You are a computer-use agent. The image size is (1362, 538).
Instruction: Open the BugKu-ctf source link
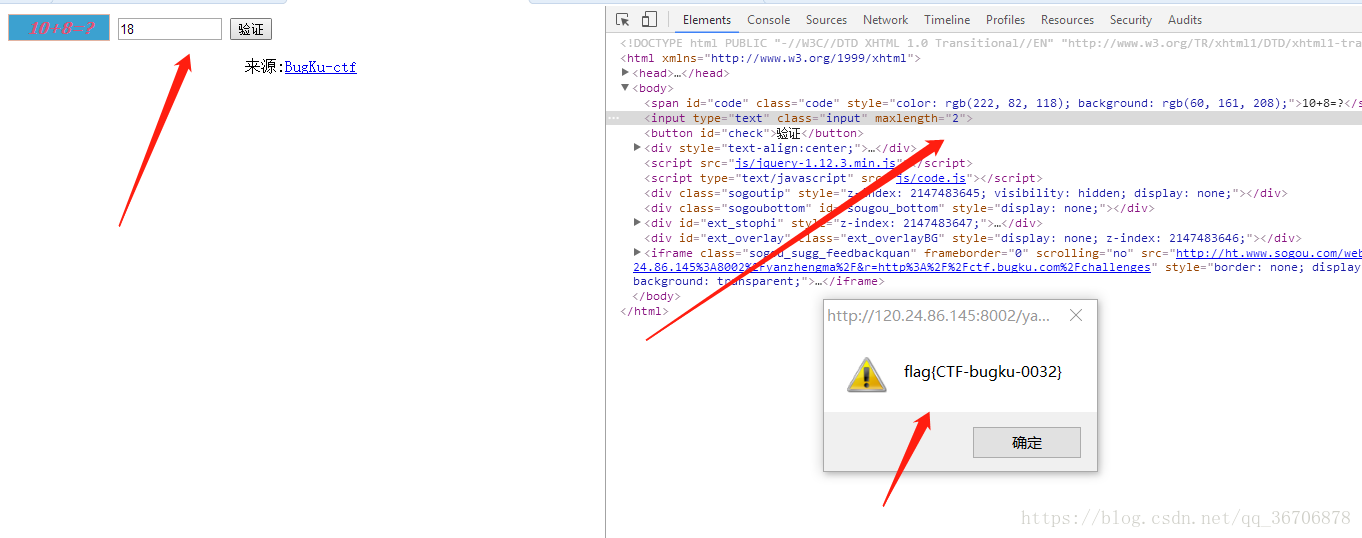[320, 67]
